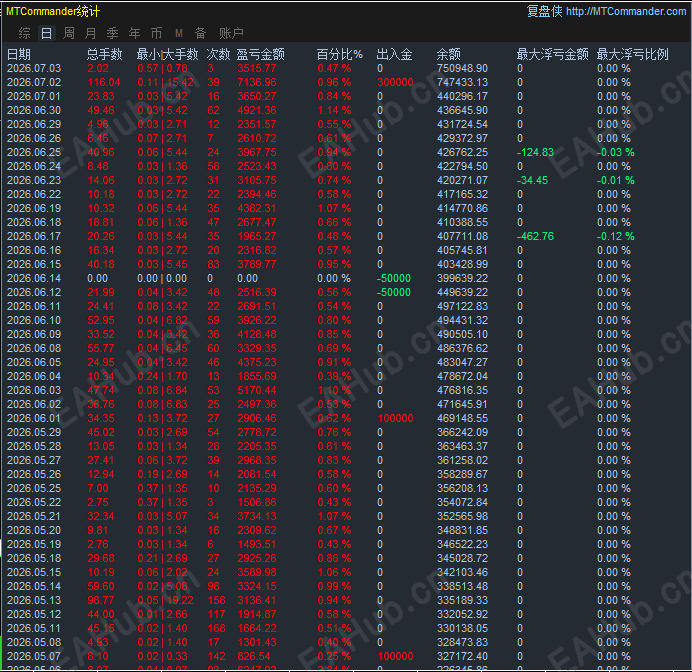
Task: Select the 日 daily tab
Action: 46,33
